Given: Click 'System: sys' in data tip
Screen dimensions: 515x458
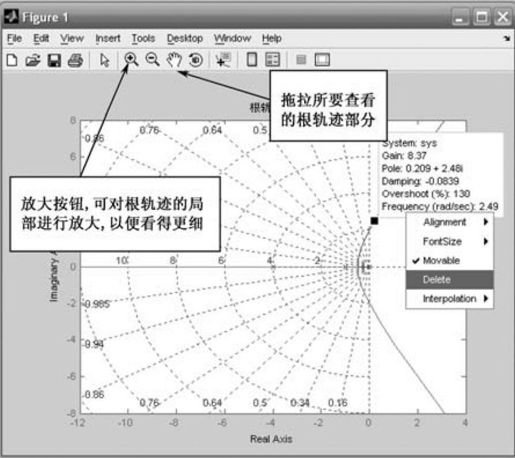Looking at the screenshot, I should tap(410, 143).
